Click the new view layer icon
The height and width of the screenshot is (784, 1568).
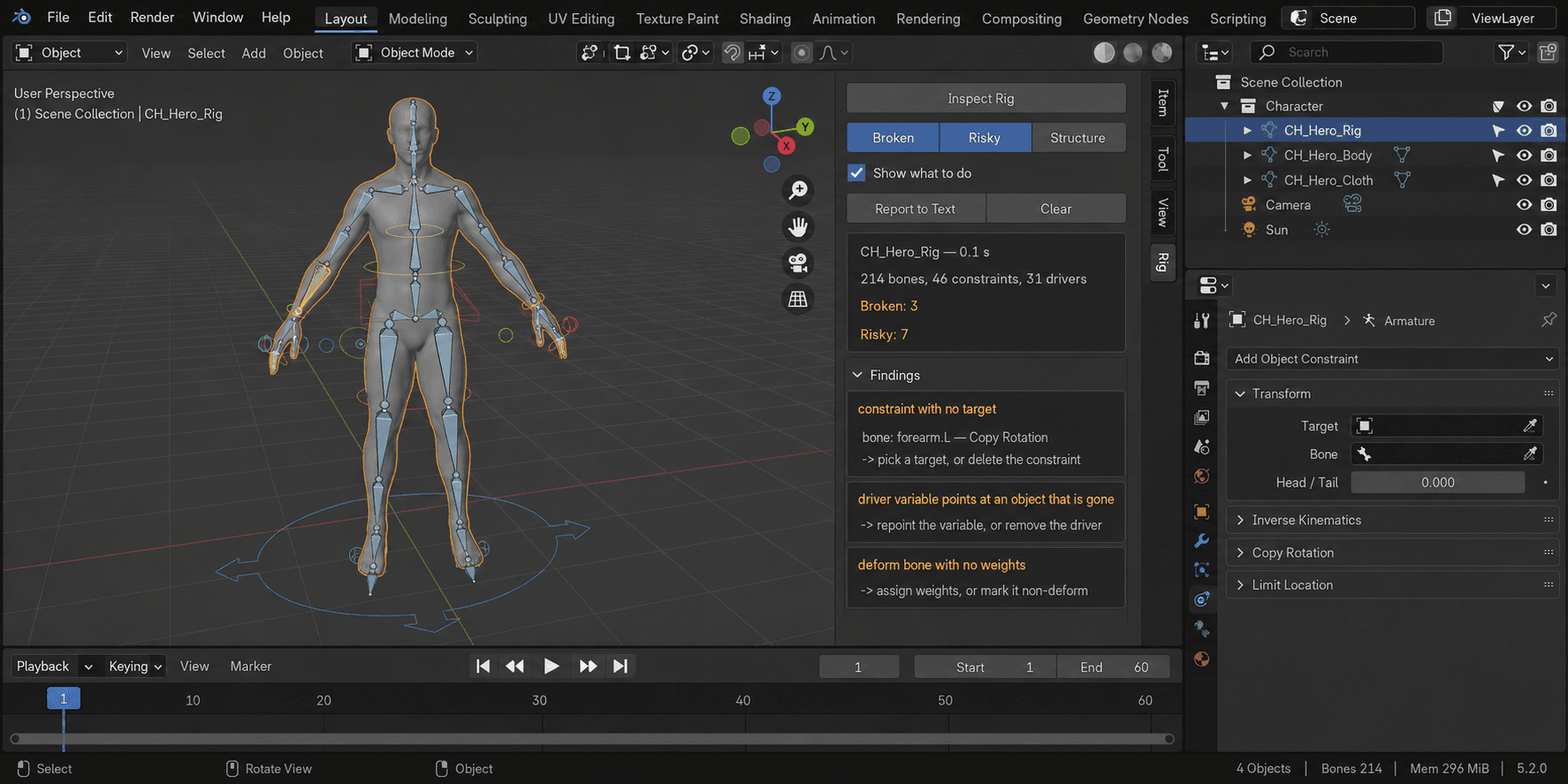tap(1442, 18)
